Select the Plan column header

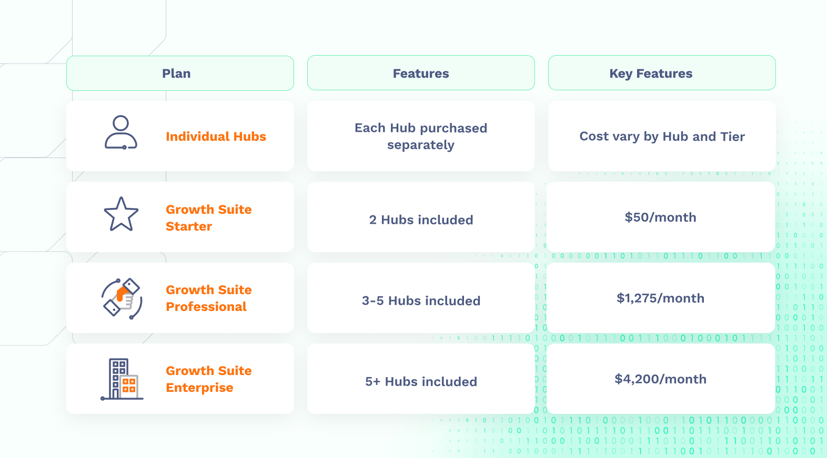(x=180, y=73)
